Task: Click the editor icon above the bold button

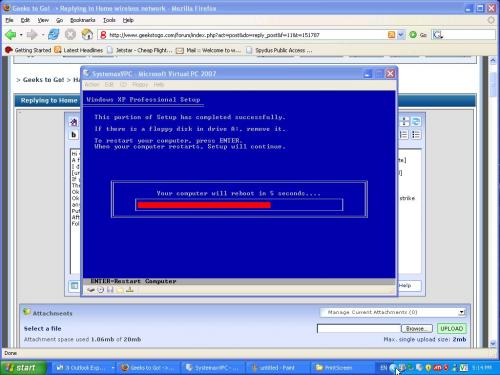Action: click(74, 122)
